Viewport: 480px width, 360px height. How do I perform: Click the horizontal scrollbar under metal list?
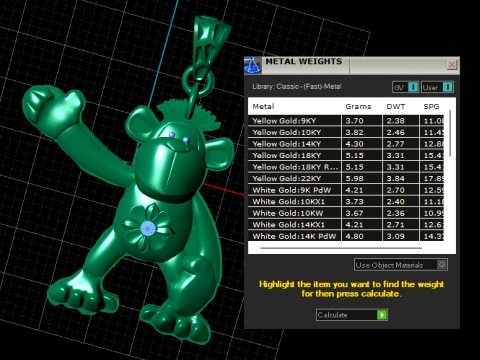pyautogui.click(x=341, y=248)
